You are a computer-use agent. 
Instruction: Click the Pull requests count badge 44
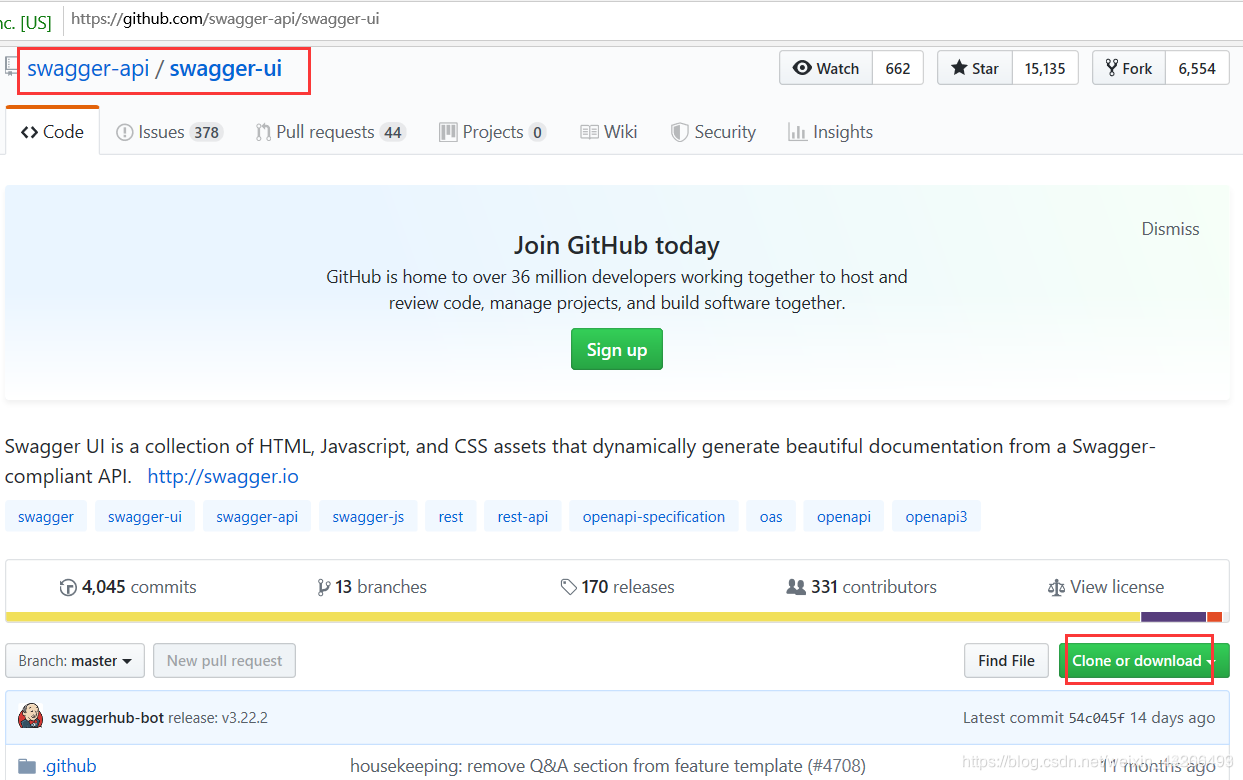coord(393,133)
